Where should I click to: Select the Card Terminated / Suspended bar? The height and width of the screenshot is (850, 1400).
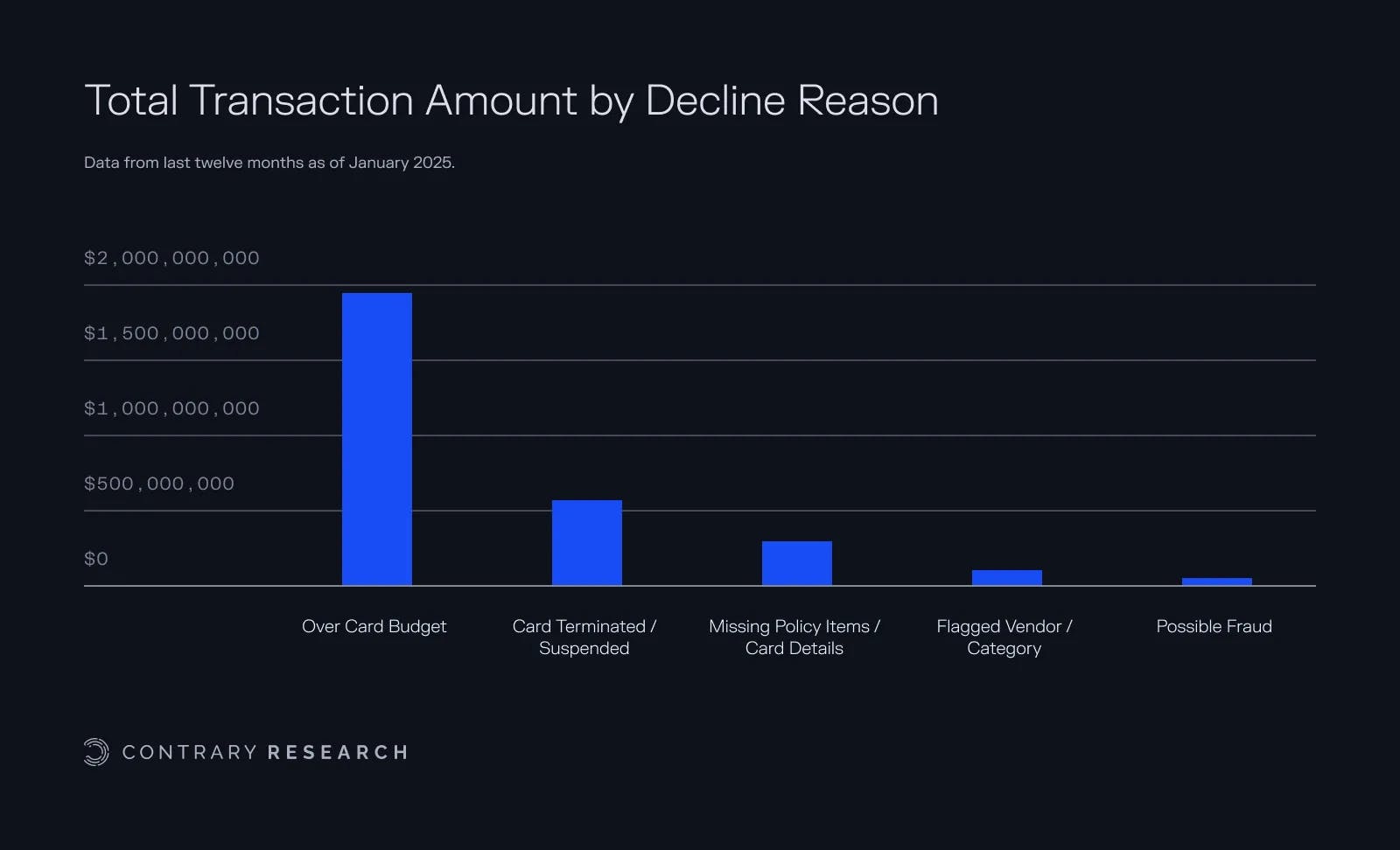coord(586,542)
